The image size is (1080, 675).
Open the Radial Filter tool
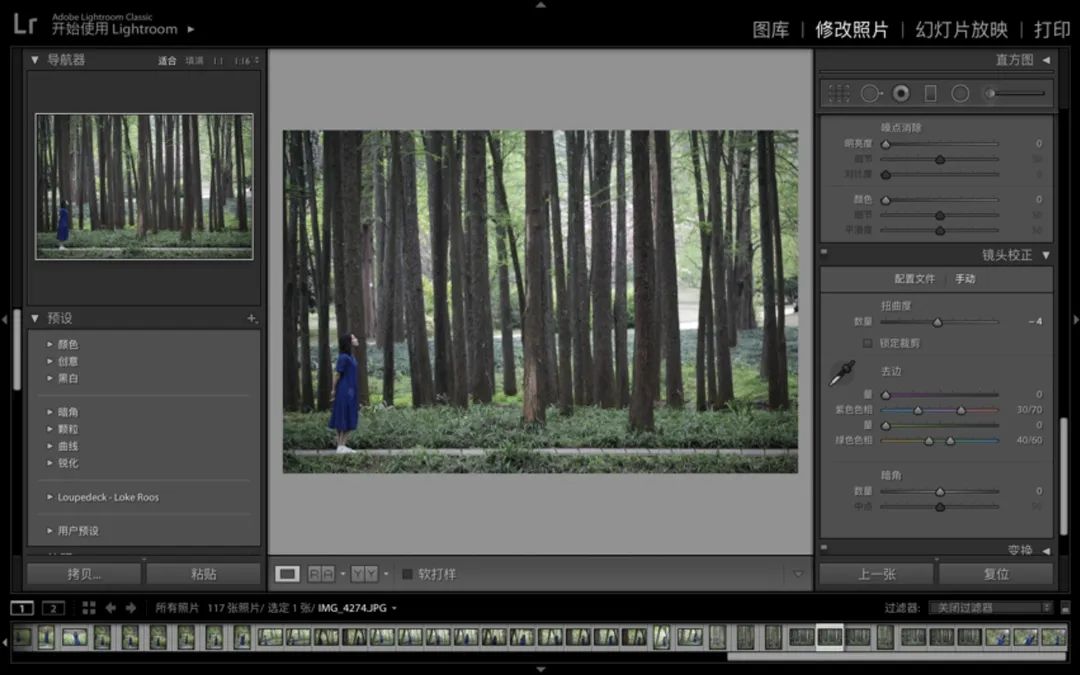[x=960, y=93]
